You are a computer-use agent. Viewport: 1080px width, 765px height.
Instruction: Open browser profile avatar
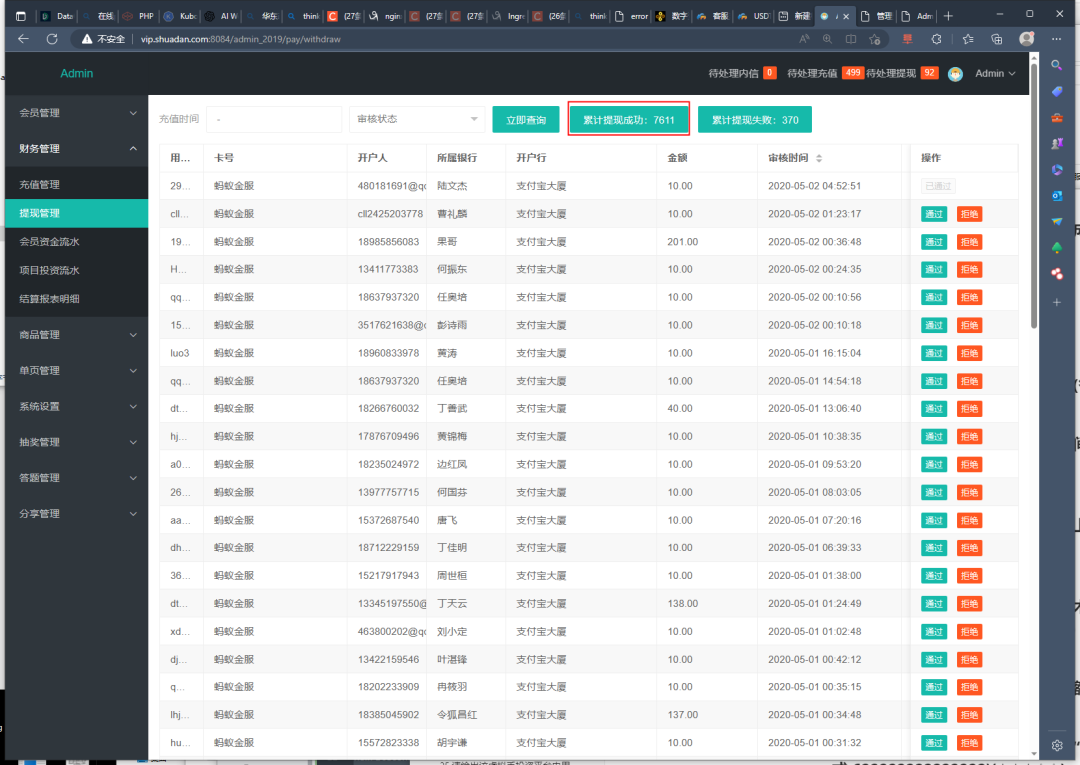coord(1026,39)
